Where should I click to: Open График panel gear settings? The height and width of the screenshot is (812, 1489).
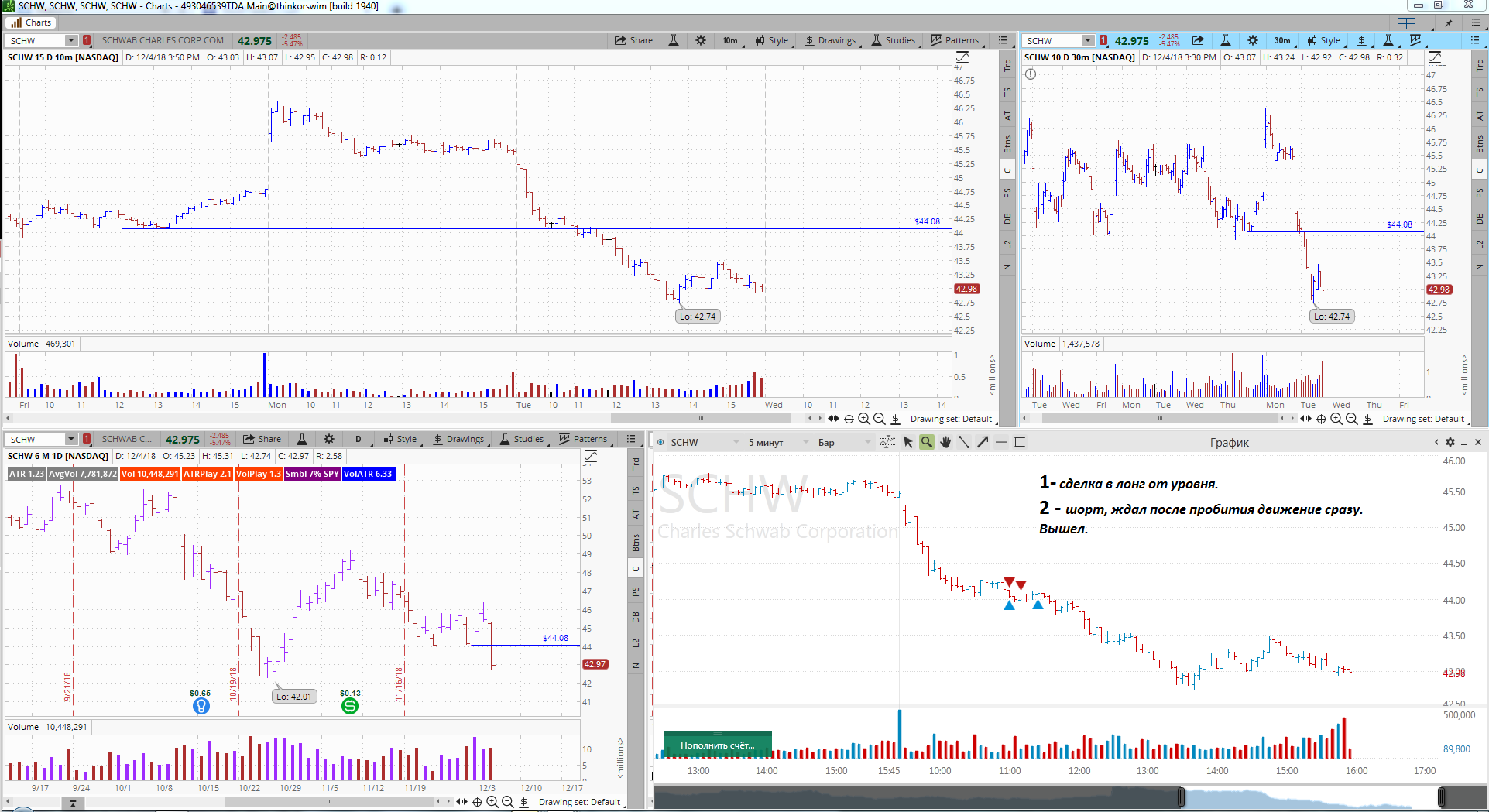click(1450, 442)
